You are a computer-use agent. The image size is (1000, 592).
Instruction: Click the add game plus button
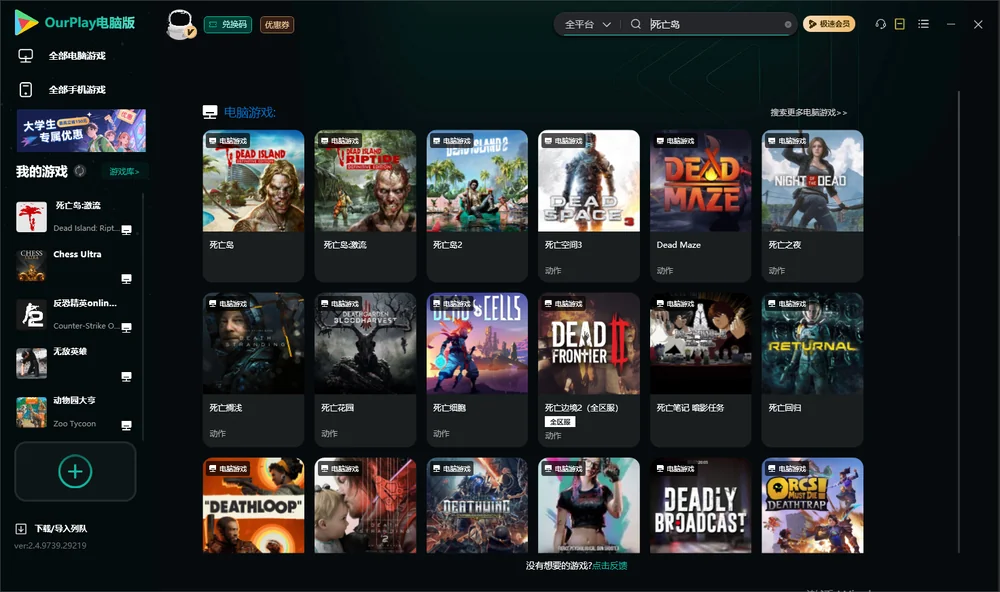click(75, 471)
